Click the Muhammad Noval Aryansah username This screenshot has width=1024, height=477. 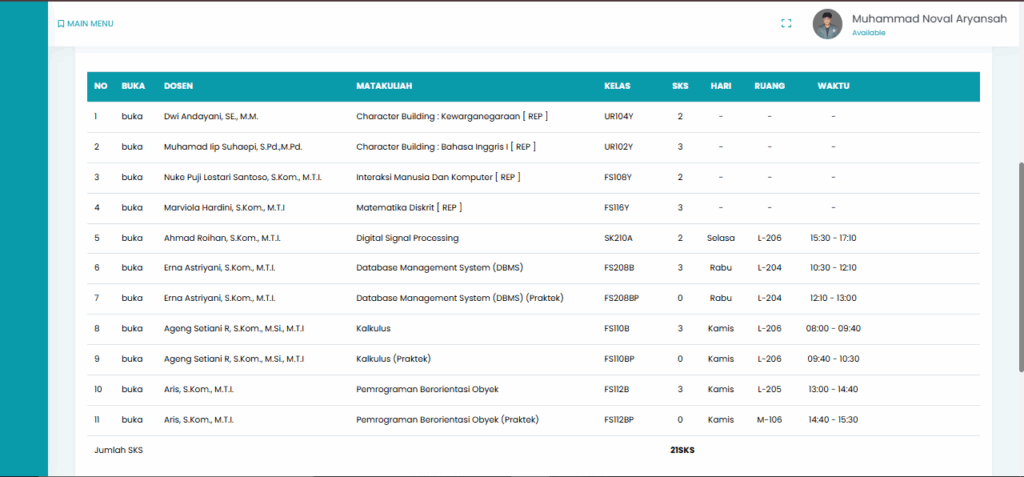[x=929, y=17]
